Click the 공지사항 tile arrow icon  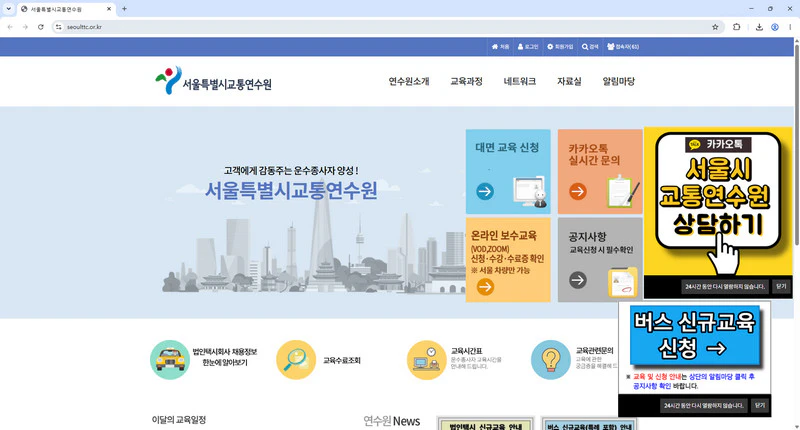point(578,280)
